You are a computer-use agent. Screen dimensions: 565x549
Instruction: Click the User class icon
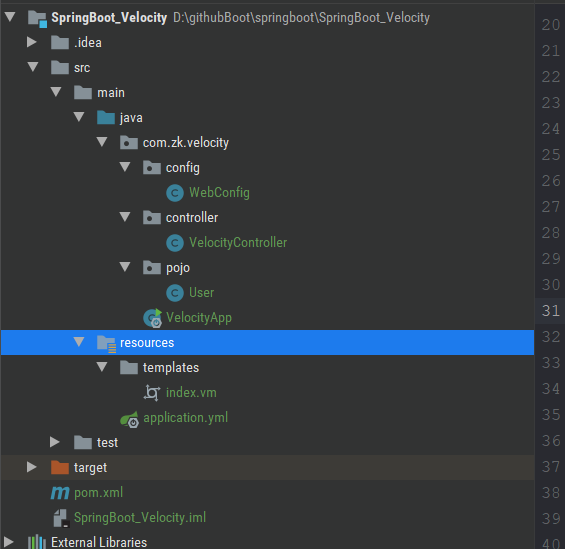tap(175, 293)
